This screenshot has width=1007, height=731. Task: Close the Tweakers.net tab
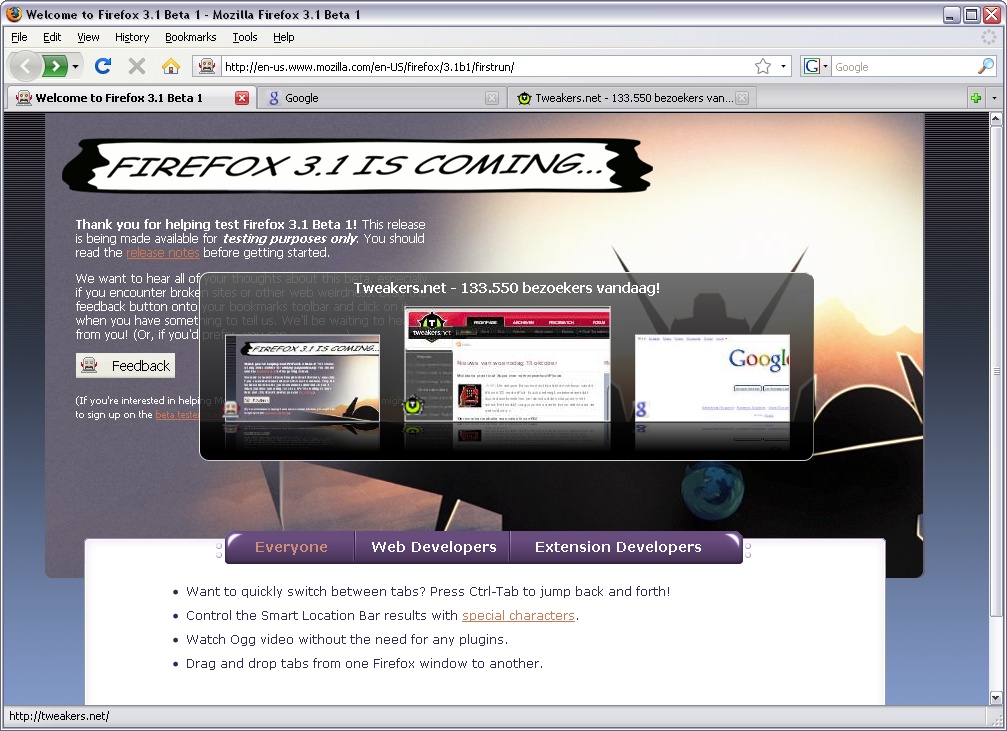(742, 98)
